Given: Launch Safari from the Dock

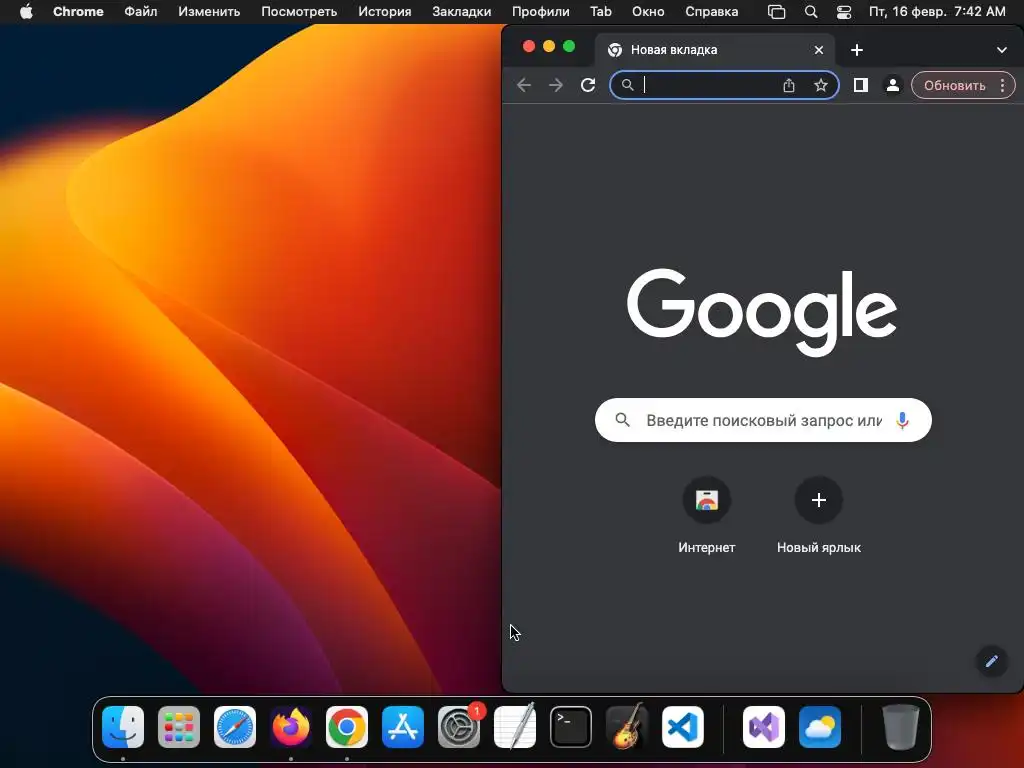Looking at the screenshot, I should tap(235, 727).
